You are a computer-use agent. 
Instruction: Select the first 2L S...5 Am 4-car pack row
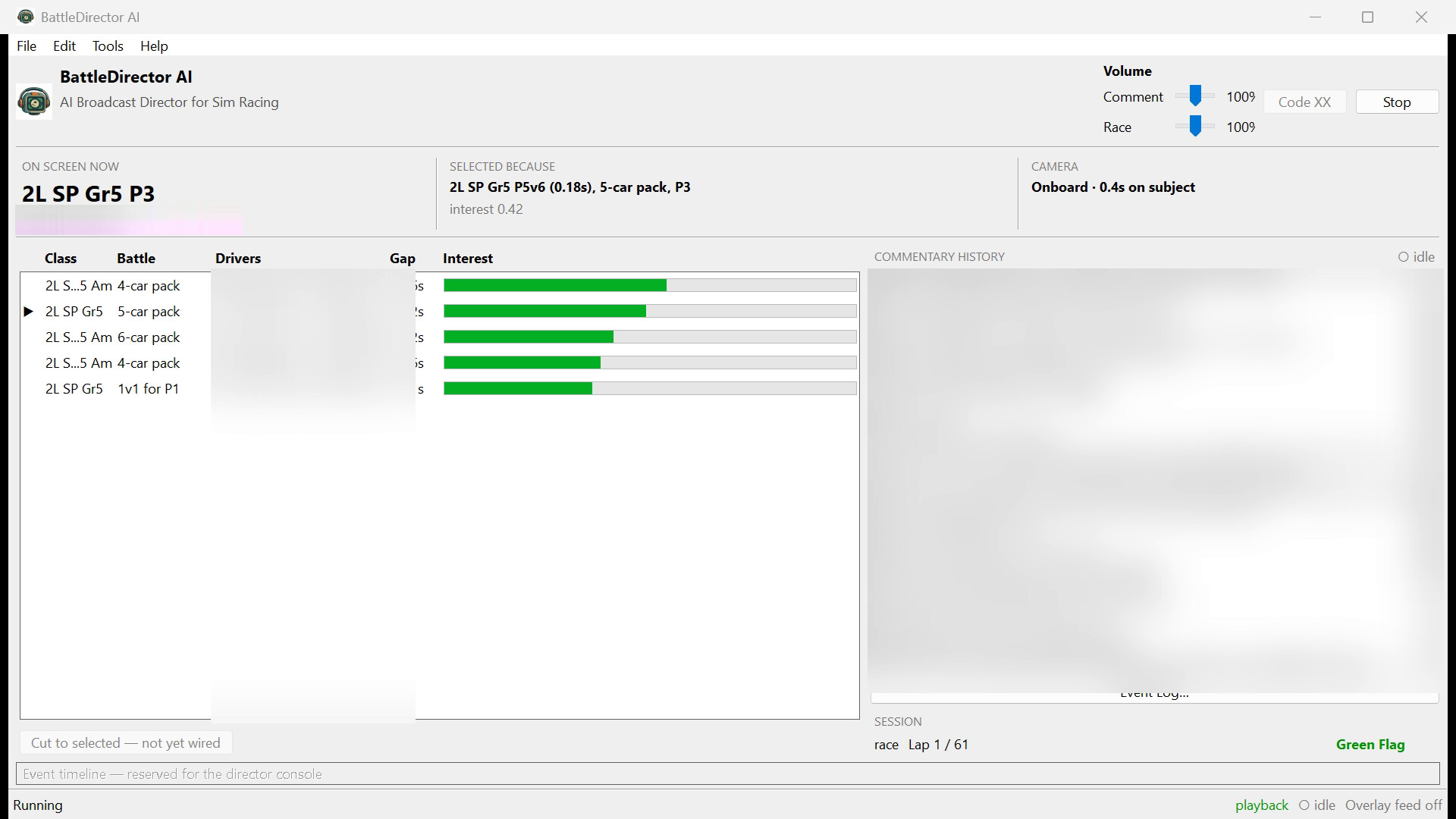tap(440, 286)
